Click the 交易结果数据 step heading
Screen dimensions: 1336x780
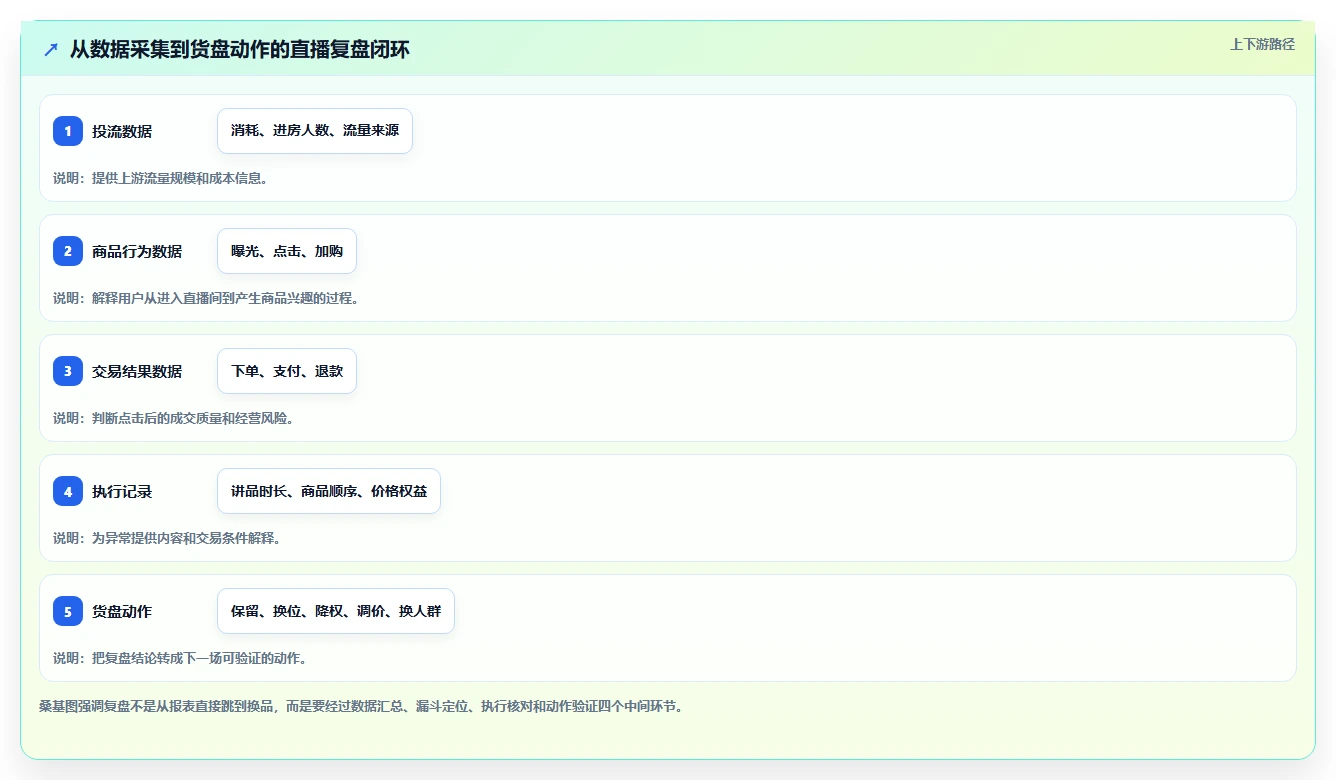[137, 371]
